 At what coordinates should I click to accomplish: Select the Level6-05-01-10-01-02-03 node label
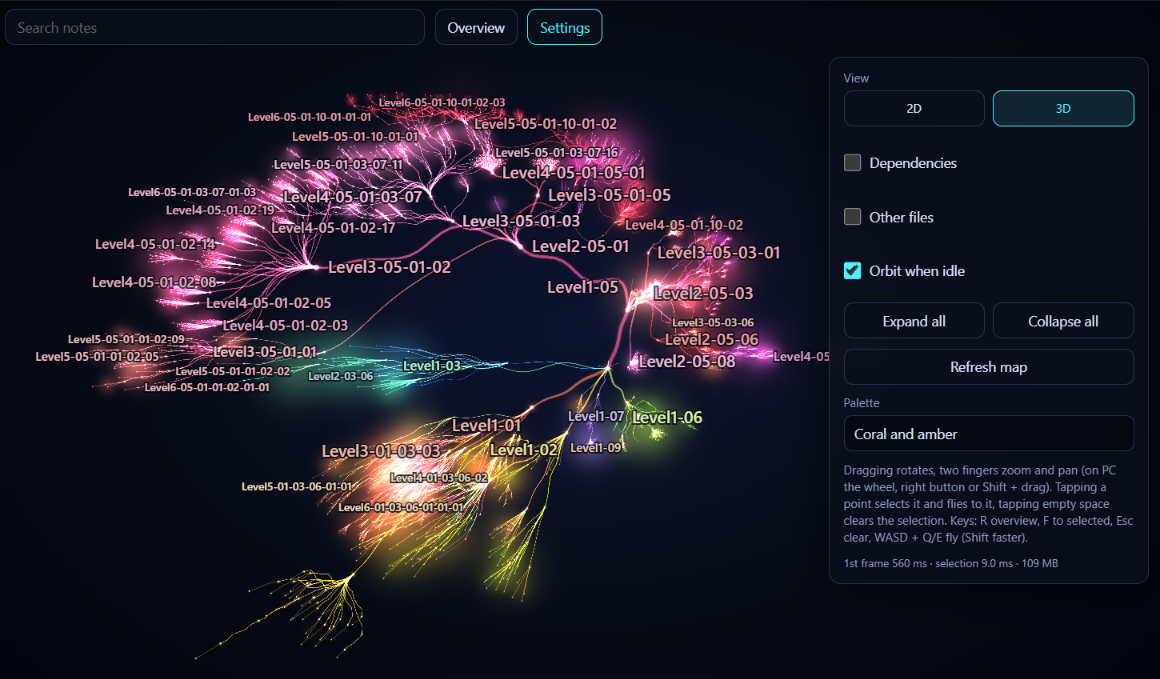(x=442, y=102)
